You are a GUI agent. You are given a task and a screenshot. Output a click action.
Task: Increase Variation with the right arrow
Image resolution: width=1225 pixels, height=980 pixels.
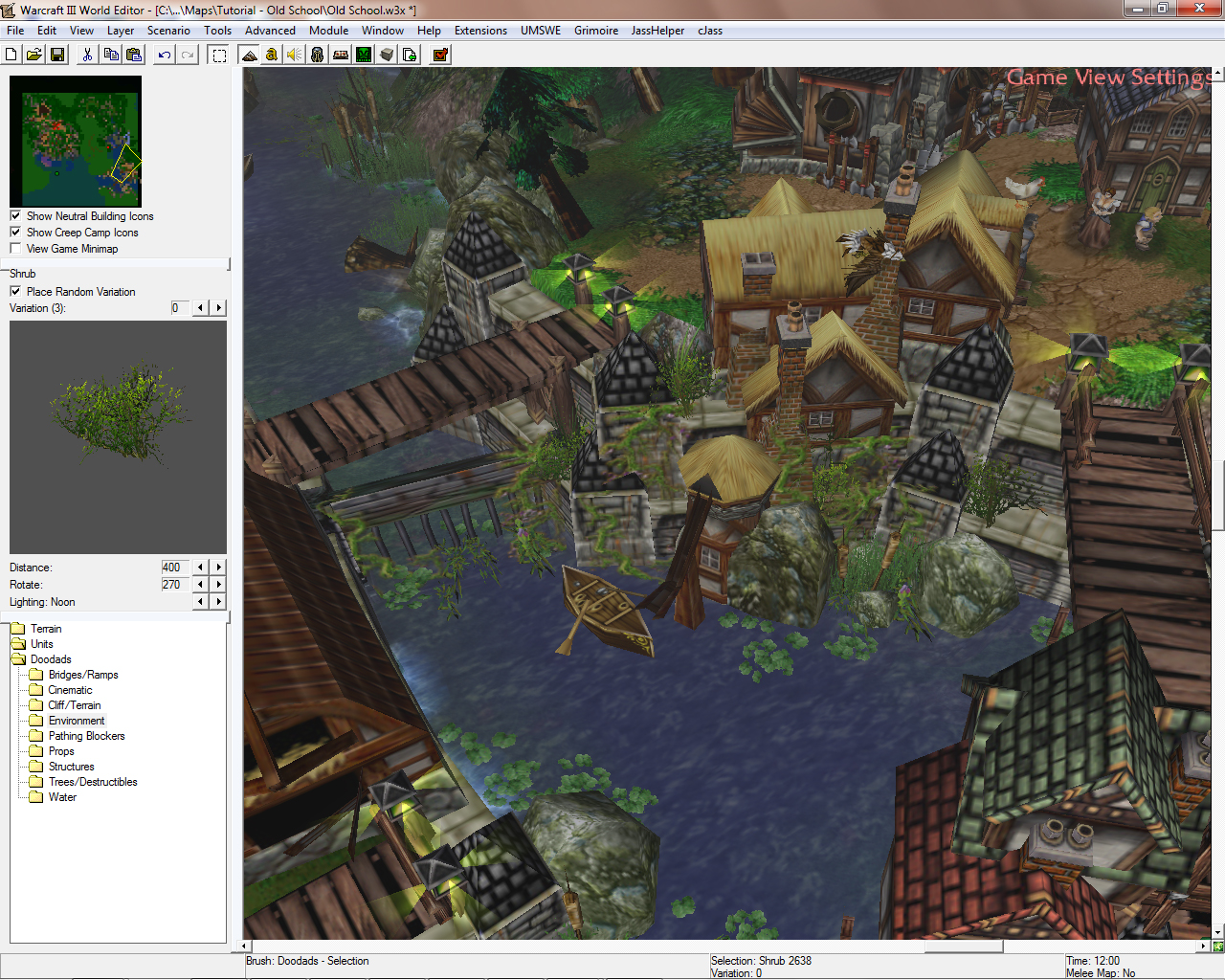click(219, 308)
